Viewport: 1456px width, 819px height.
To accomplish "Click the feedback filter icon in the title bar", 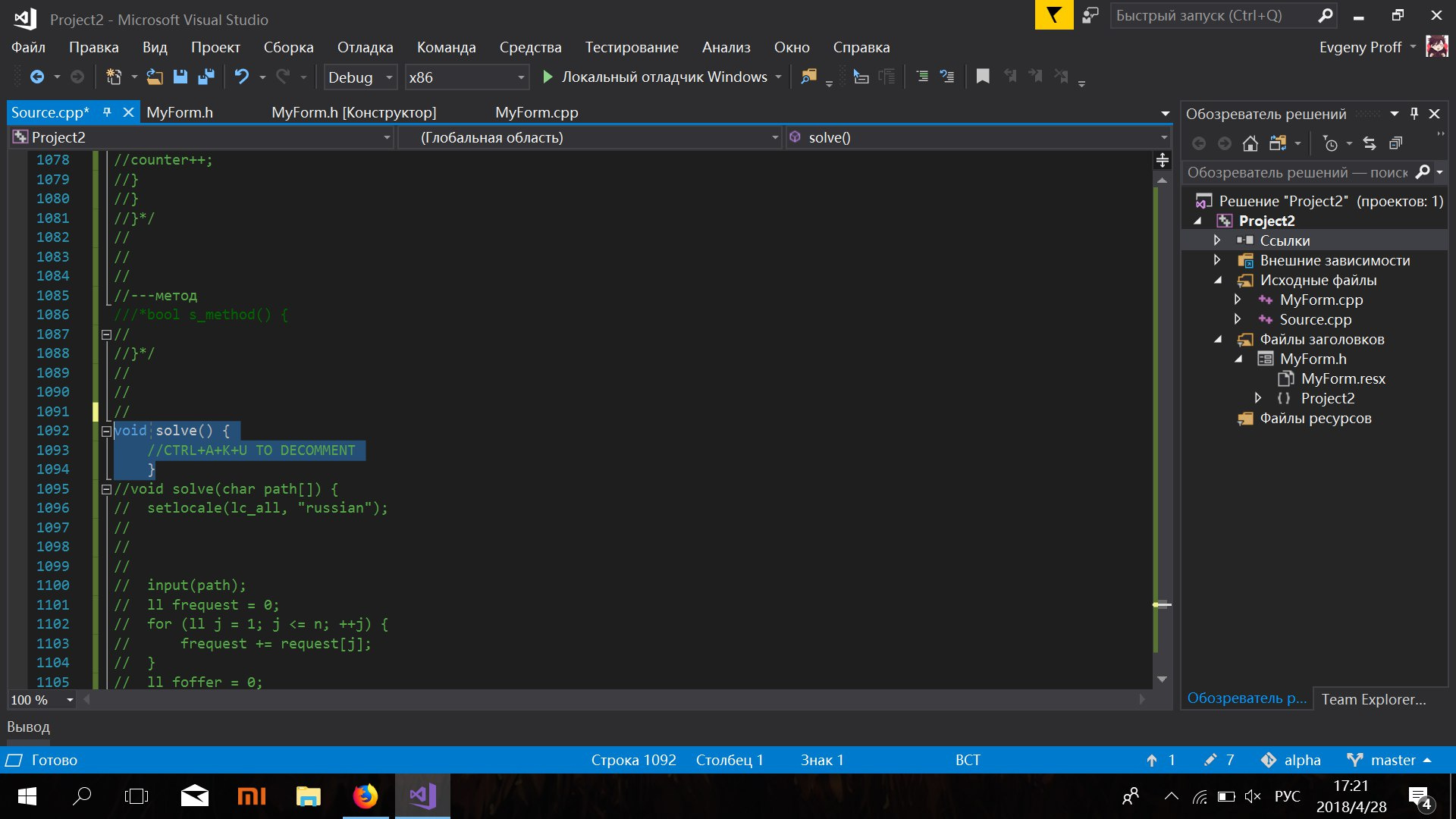I will (x=1054, y=15).
